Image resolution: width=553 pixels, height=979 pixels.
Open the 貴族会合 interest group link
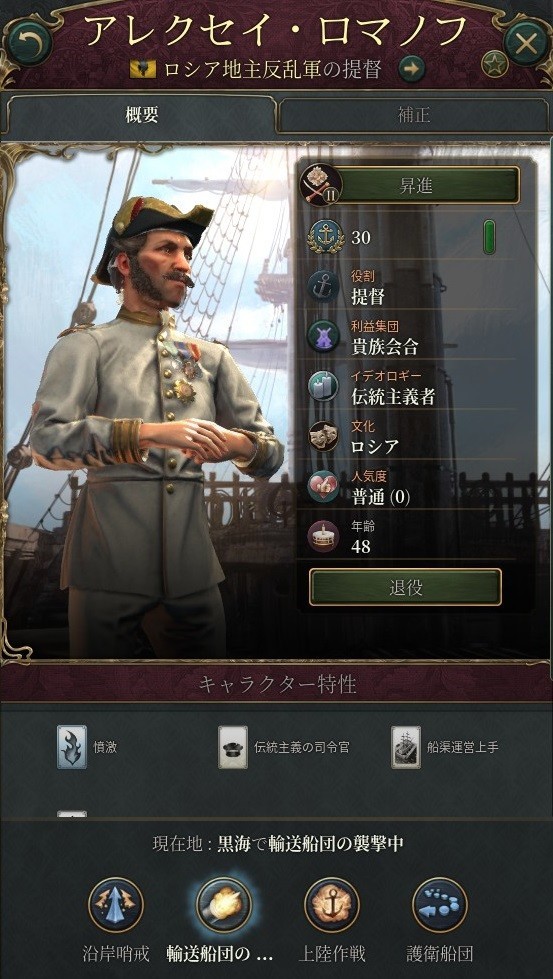[384, 347]
